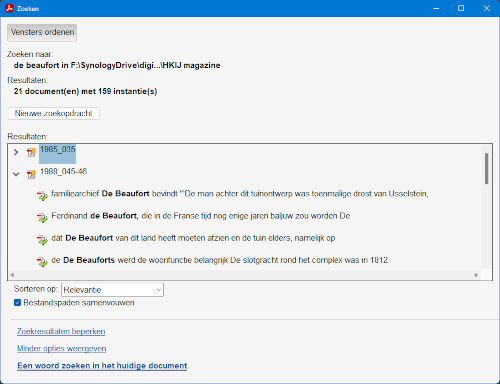
Task: Click result icon for 'dat De Beaufort van dit land'
Action: (42, 240)
